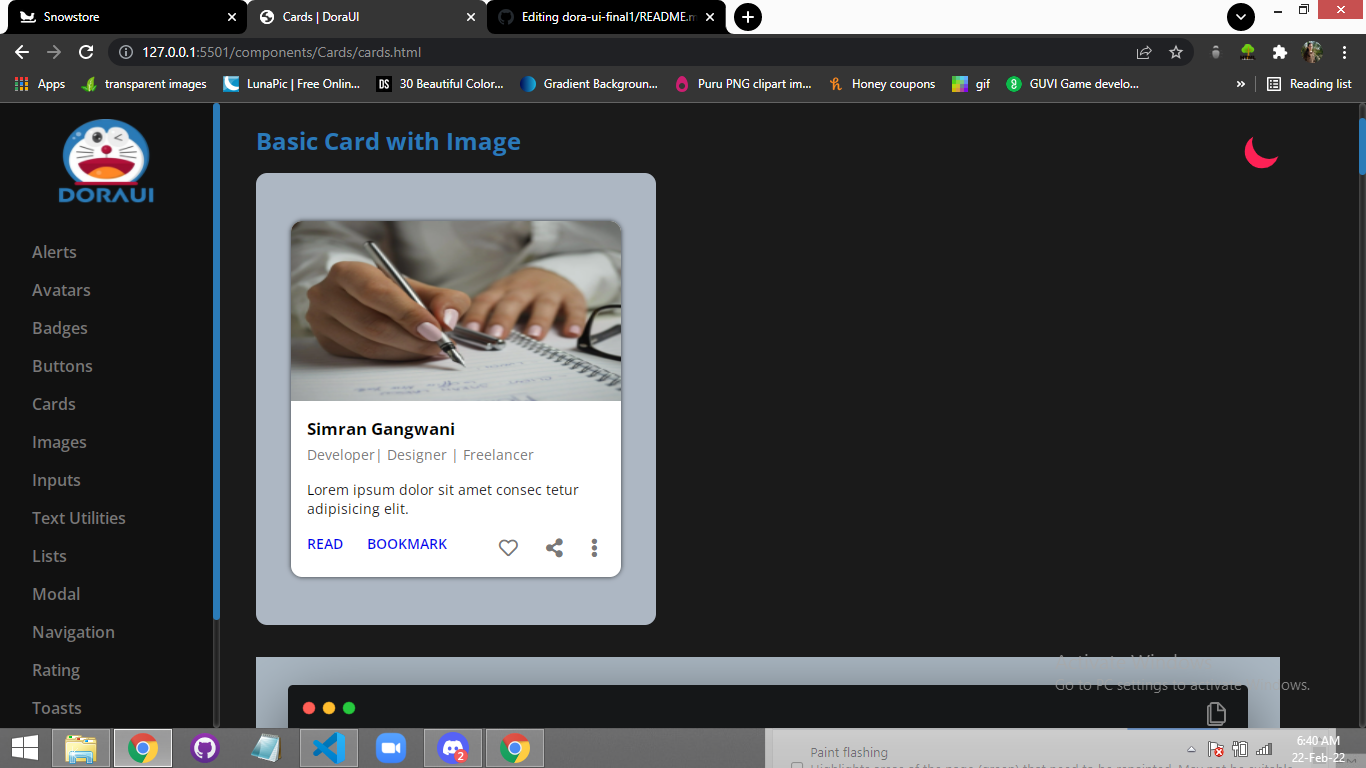Screen dimensions: 1366x768
Task: Go to Rating in sidebar
Action: [x=56, y=670]
